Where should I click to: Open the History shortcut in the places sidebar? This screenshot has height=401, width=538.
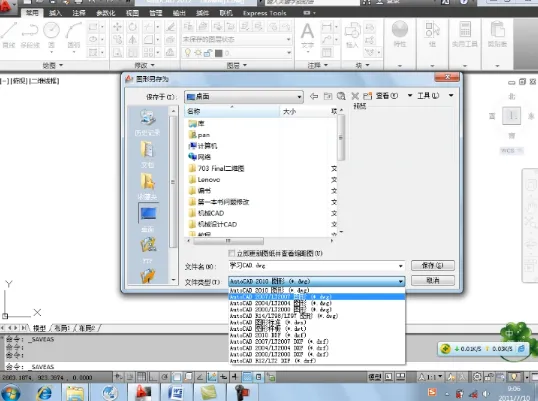(148, 122)
